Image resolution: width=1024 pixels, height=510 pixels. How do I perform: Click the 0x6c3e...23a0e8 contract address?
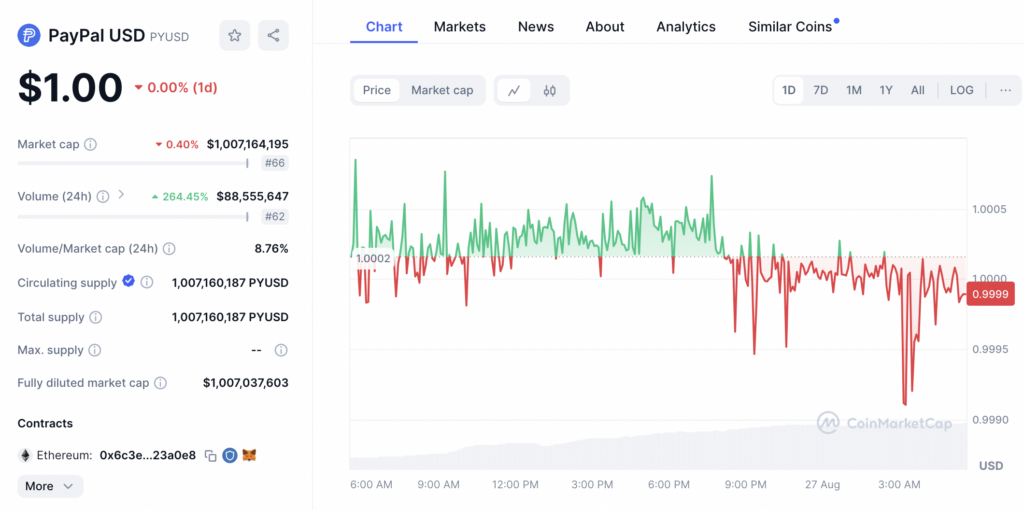click(148, 455)
